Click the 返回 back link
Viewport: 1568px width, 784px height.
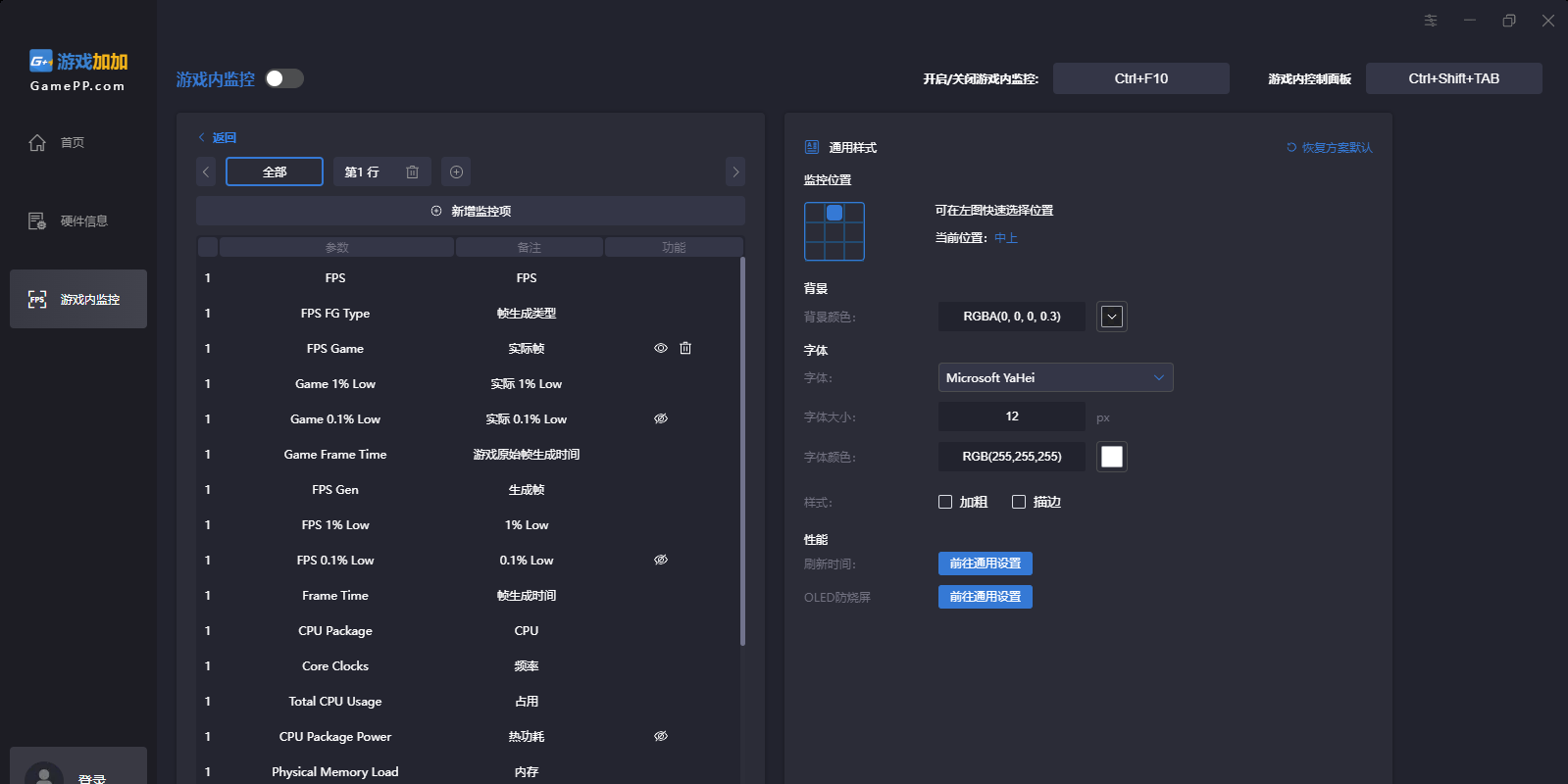pyautogui.click(x=218, y=138)
